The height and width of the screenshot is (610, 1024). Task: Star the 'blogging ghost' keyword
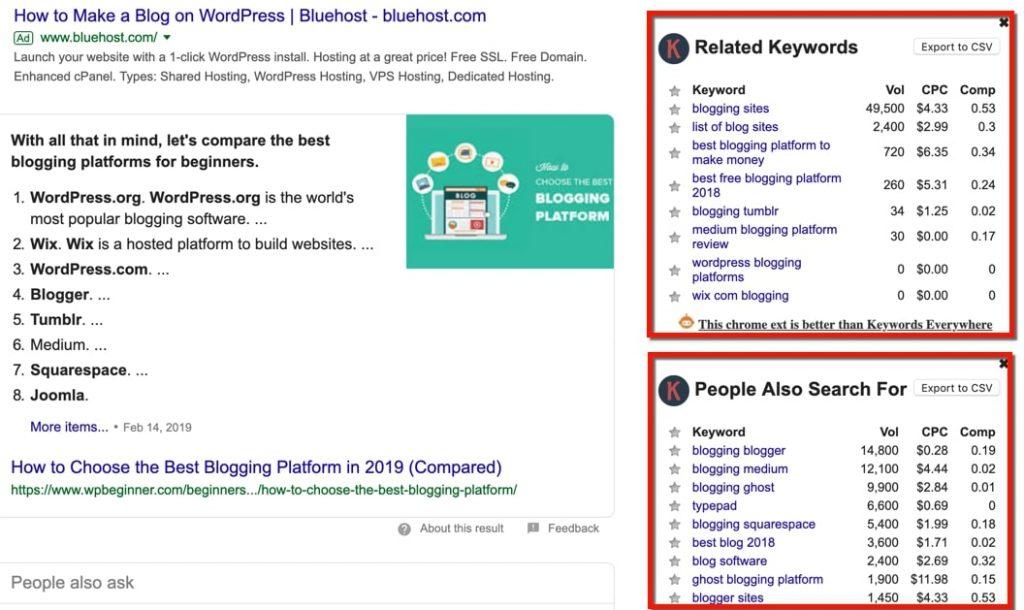coord(675,487)
